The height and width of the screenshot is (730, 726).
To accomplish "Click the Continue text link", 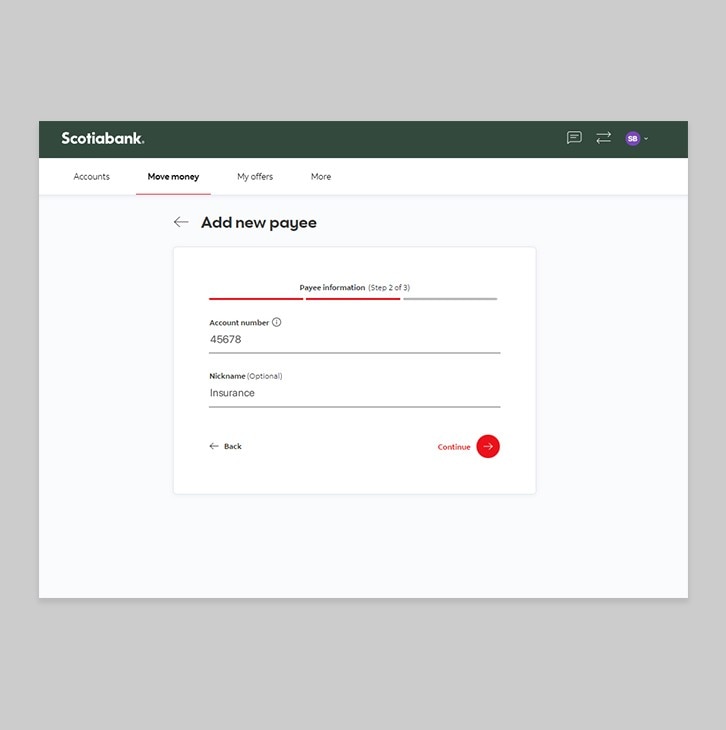I will 454,447.
